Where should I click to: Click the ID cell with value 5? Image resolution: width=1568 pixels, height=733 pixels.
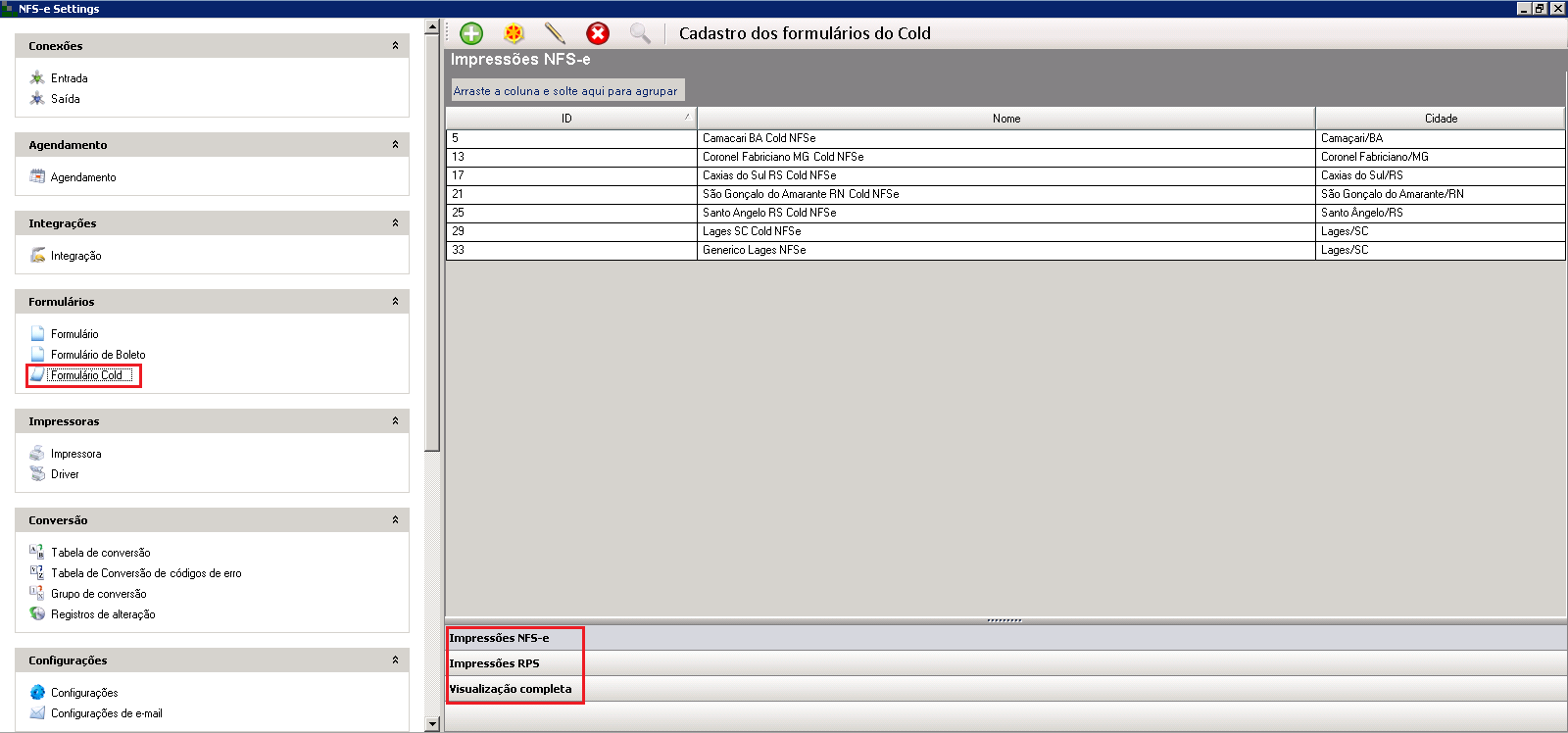click(571, 138)
